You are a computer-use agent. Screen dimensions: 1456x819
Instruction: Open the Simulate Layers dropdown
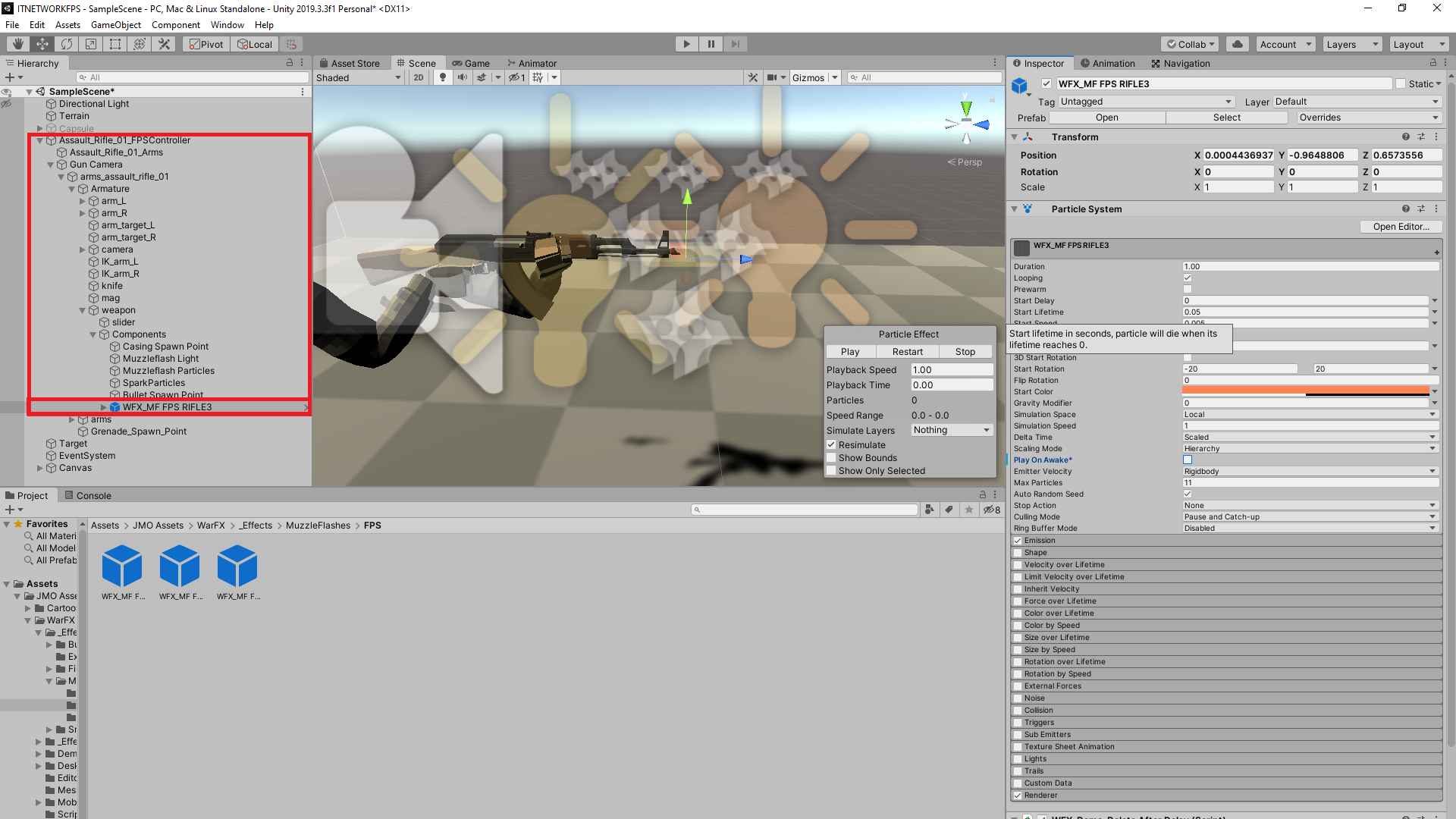[951, 430]
